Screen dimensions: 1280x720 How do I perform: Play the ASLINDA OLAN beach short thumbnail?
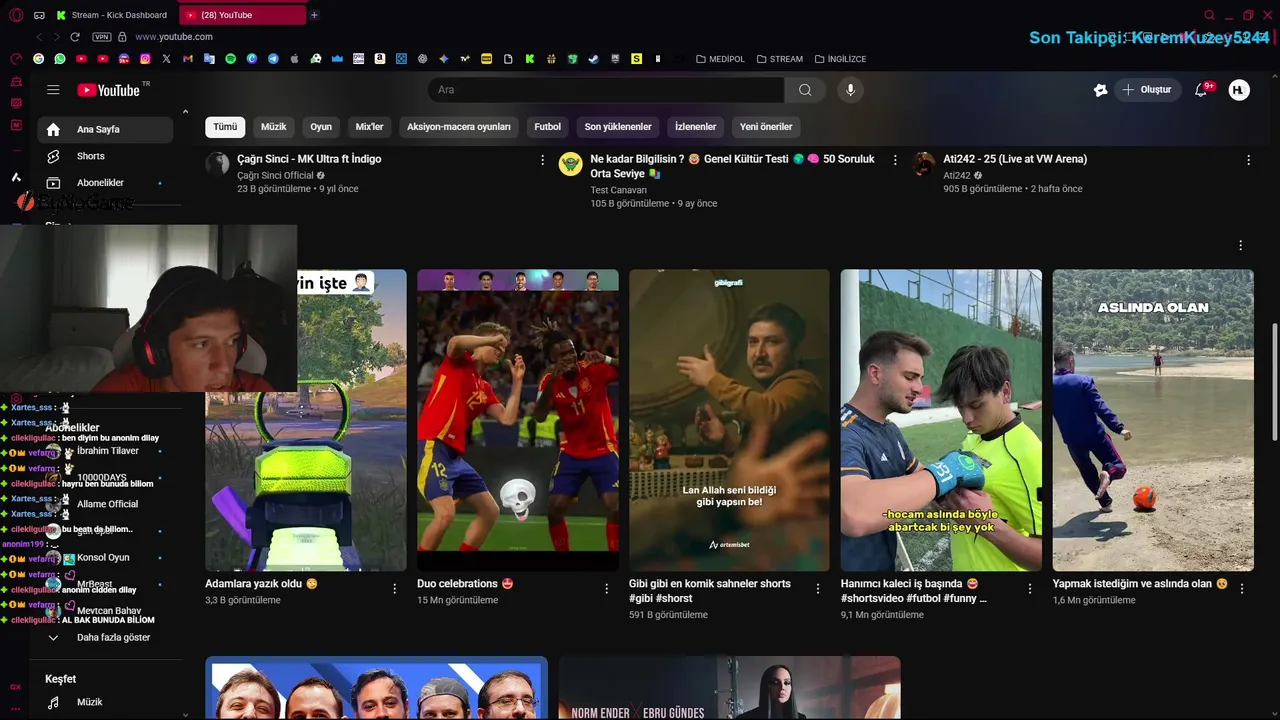click(x=1153, y=420)
